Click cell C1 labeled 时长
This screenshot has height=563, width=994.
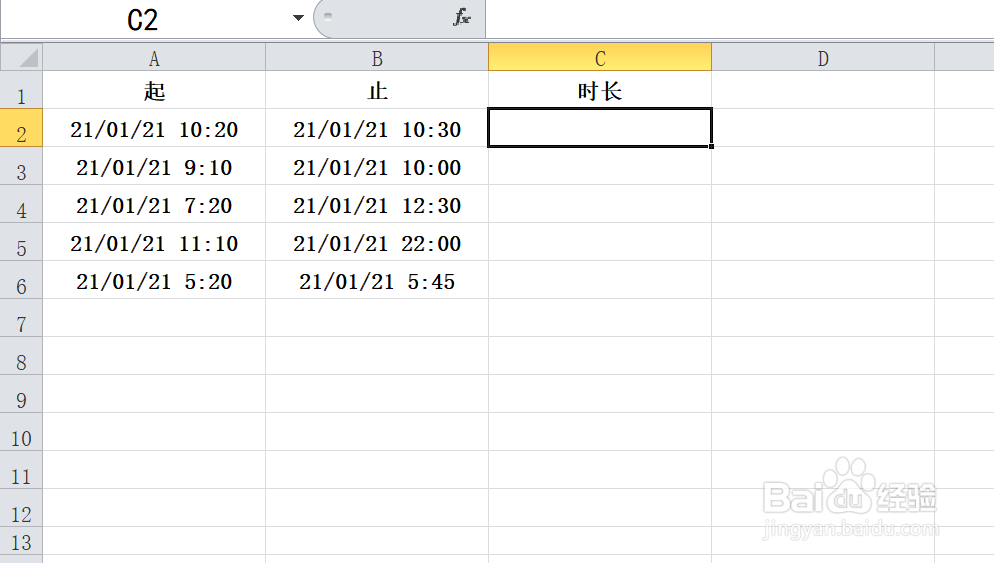coord(600,92)
